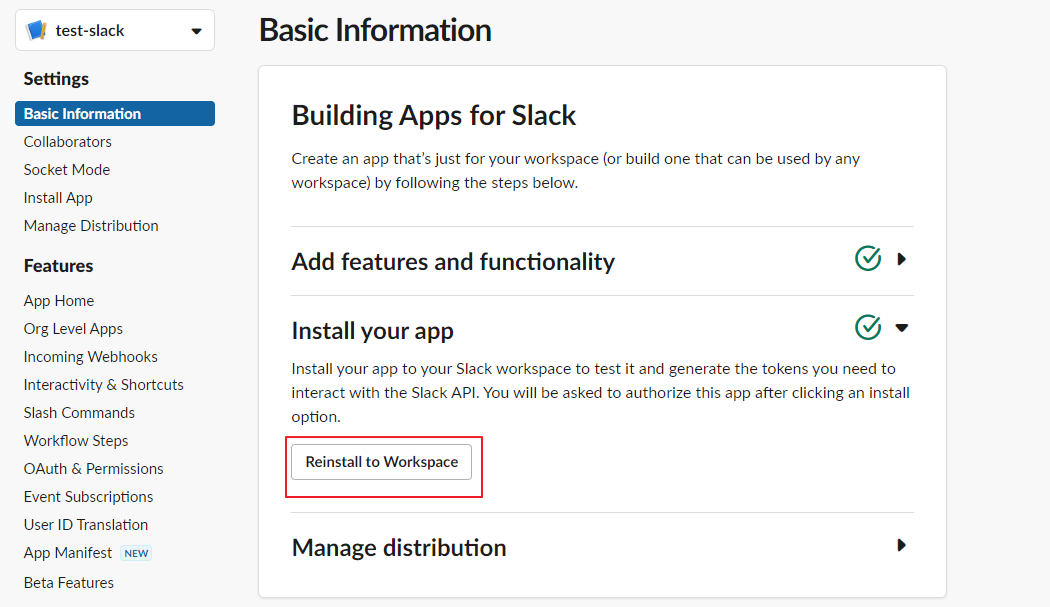Collapse the Install your app arrow
The width and height of the screenshot is (1050, 607).
[902, 328]
